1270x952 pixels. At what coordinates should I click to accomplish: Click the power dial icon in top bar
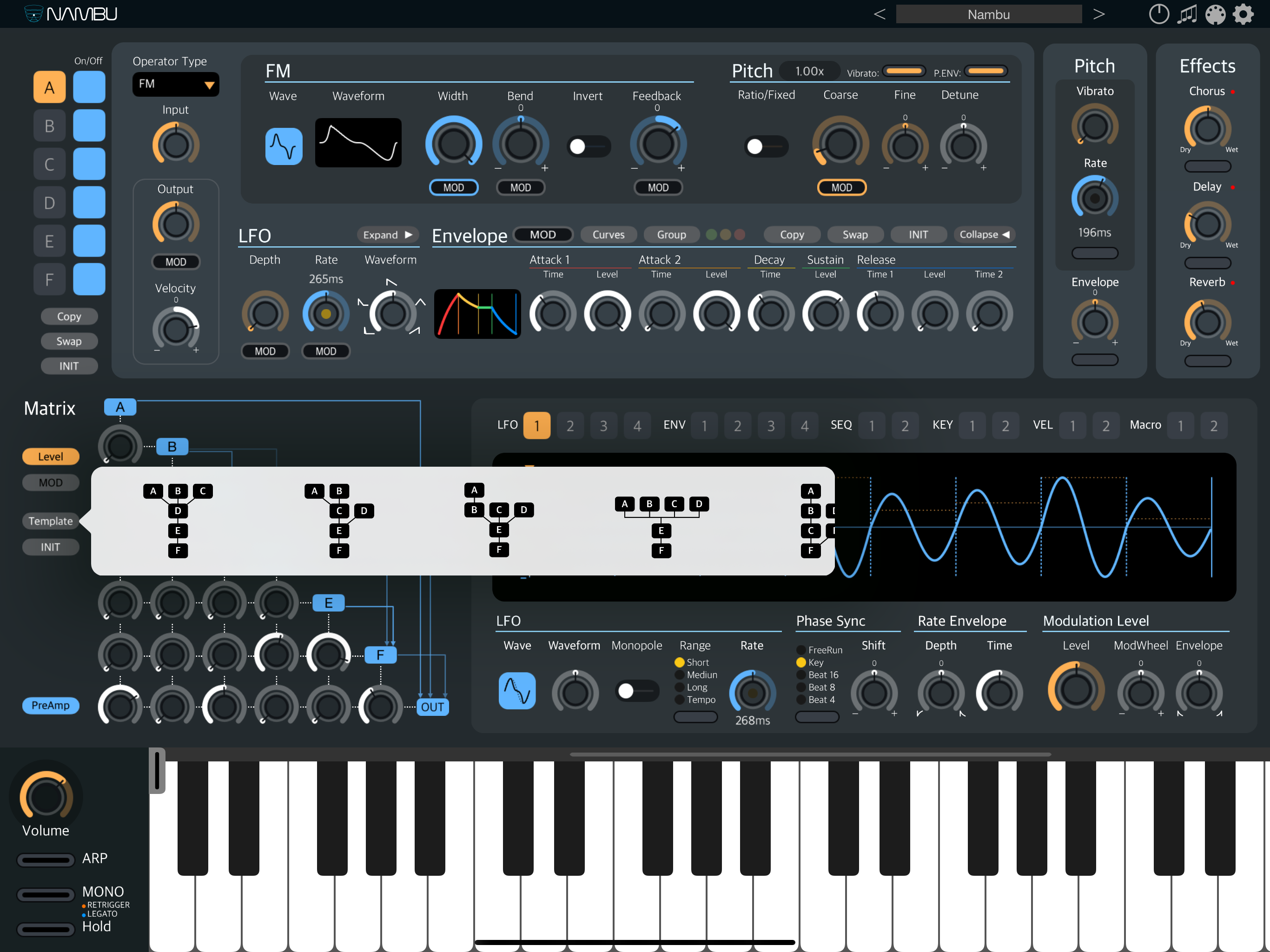pos(1158,14)
